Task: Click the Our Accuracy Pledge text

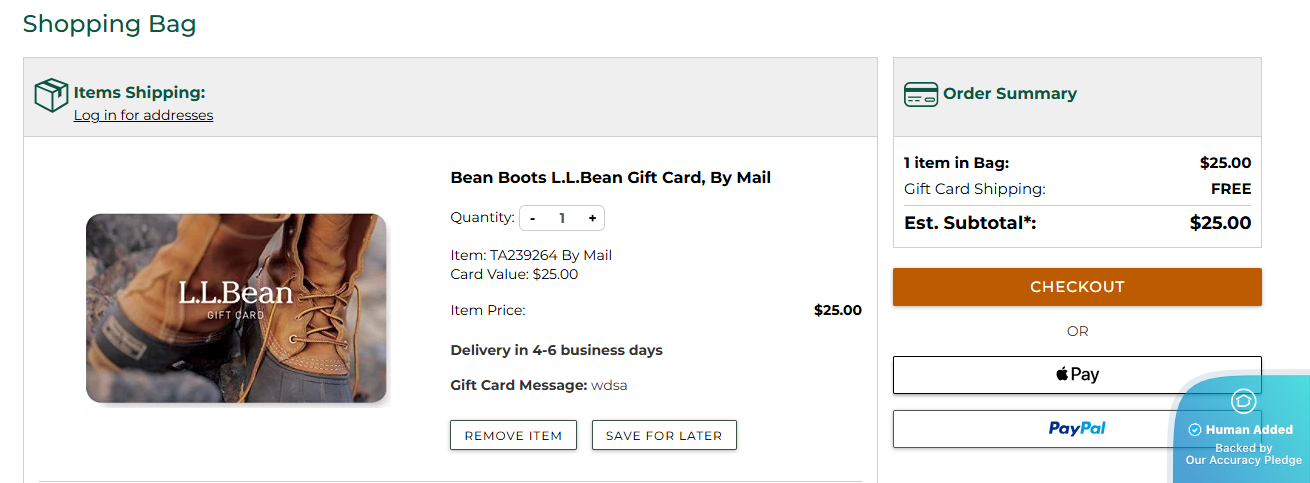Action: click(1244, 461)
